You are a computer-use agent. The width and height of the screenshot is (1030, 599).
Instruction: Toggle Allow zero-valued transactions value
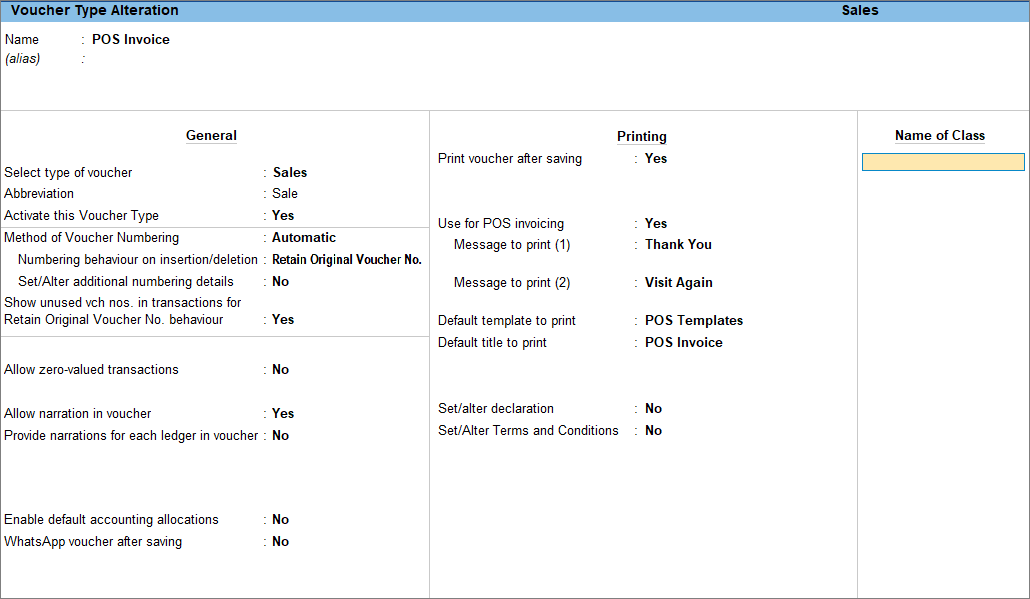coord(280,369)
